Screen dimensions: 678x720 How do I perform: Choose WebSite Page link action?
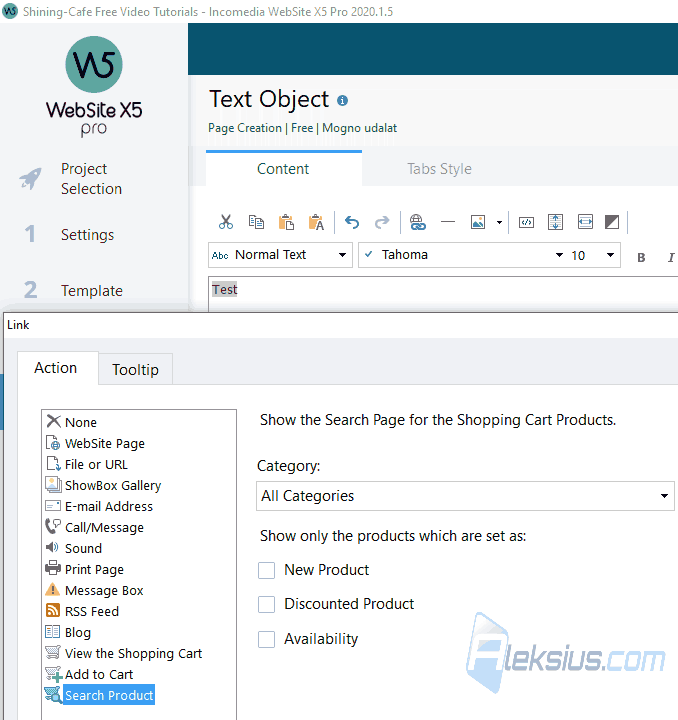click(x=95, y=443)
